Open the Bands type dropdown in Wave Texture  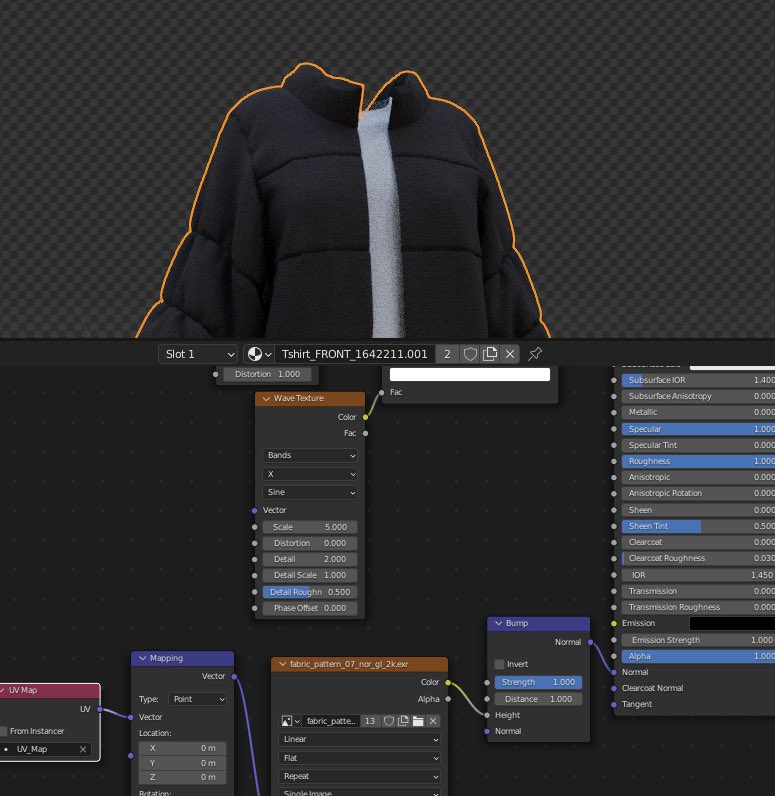(310, 455)
